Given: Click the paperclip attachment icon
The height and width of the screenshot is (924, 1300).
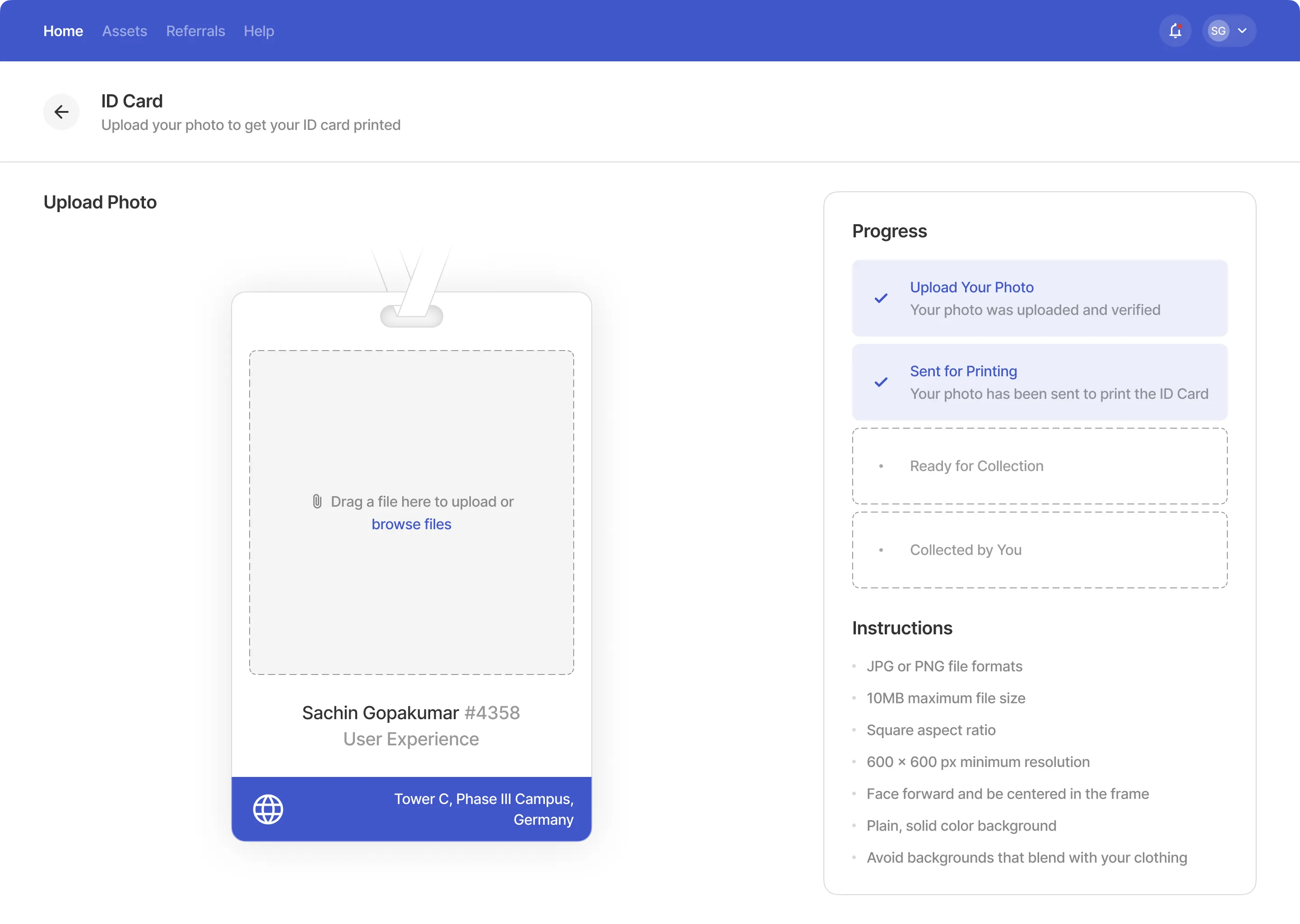Looking at the screenshot, I should pos(317,501).
